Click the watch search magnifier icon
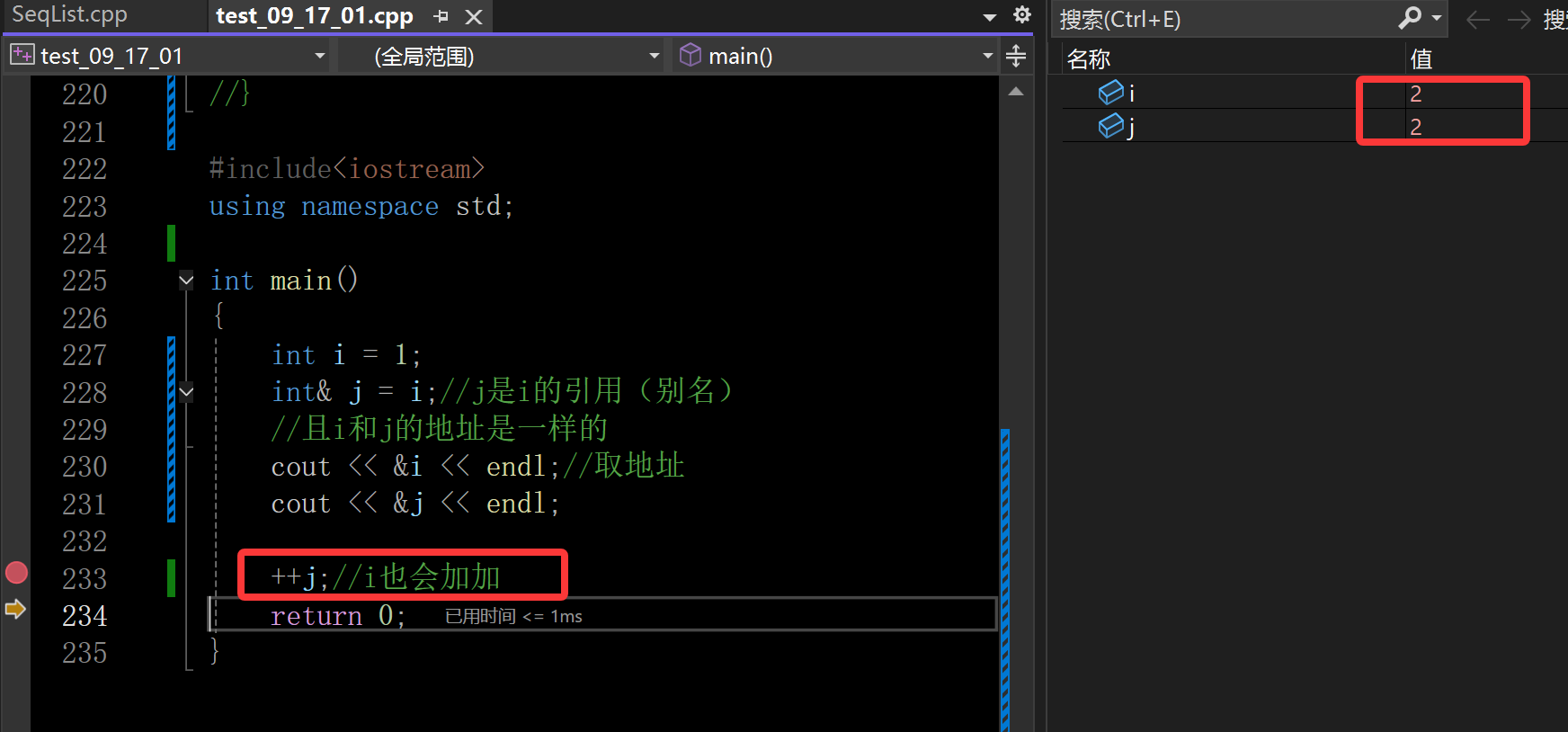The image size is (1568, 732). [1410, 18]
